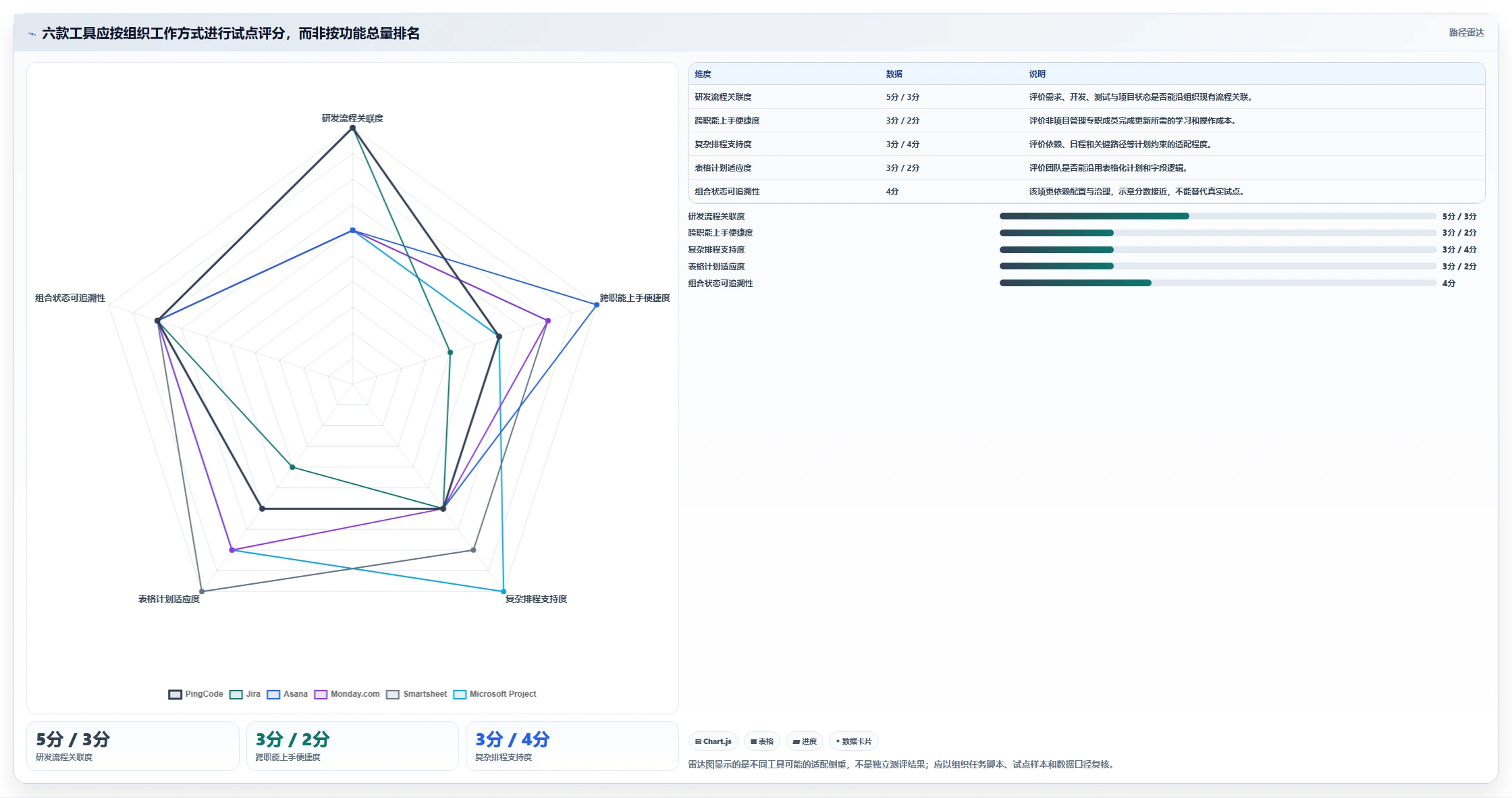Click the footnote starting 雷达图显示的是不同工具
1512x798 pixels.
pyautogui.click(x=902, y=764)
